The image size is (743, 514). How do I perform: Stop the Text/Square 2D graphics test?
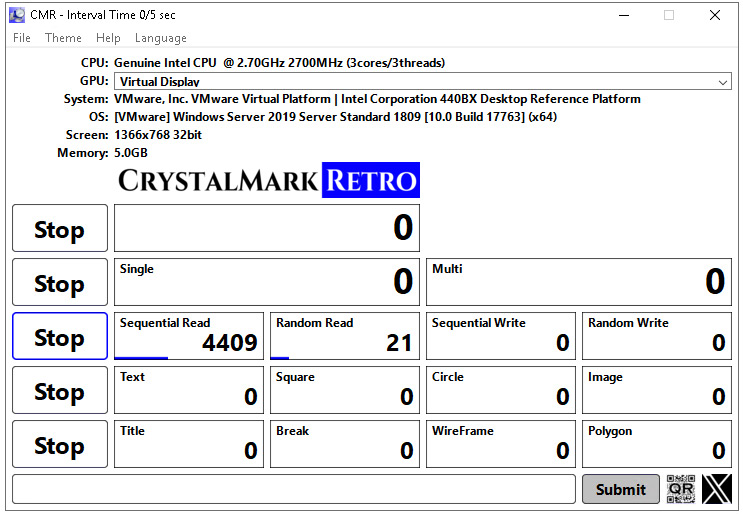tap(60, 390)
